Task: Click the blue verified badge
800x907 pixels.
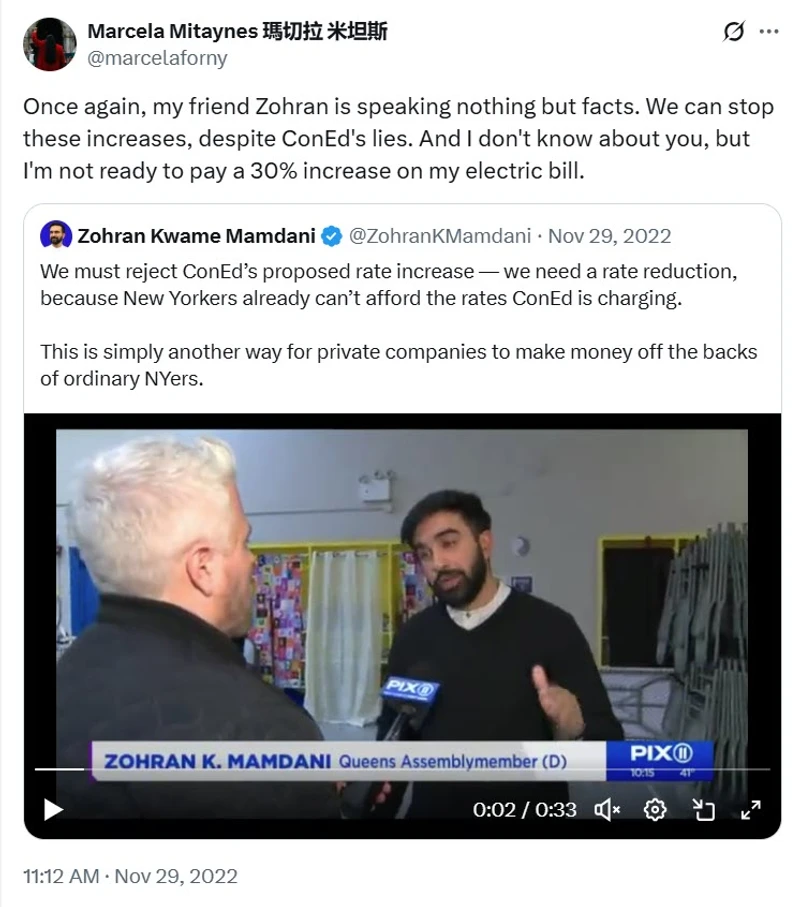Action: point(331,237)
